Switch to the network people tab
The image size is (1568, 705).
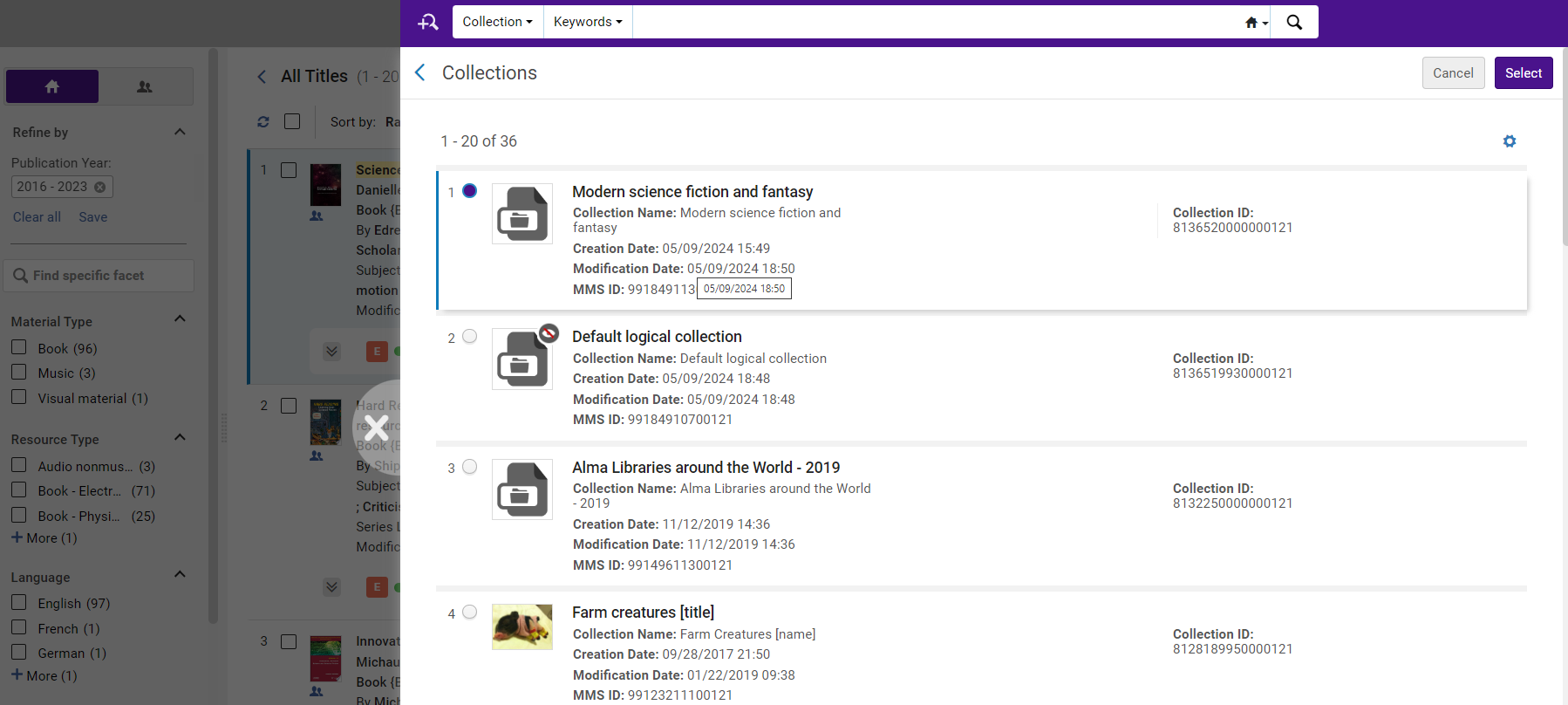[x=145, y=86]
